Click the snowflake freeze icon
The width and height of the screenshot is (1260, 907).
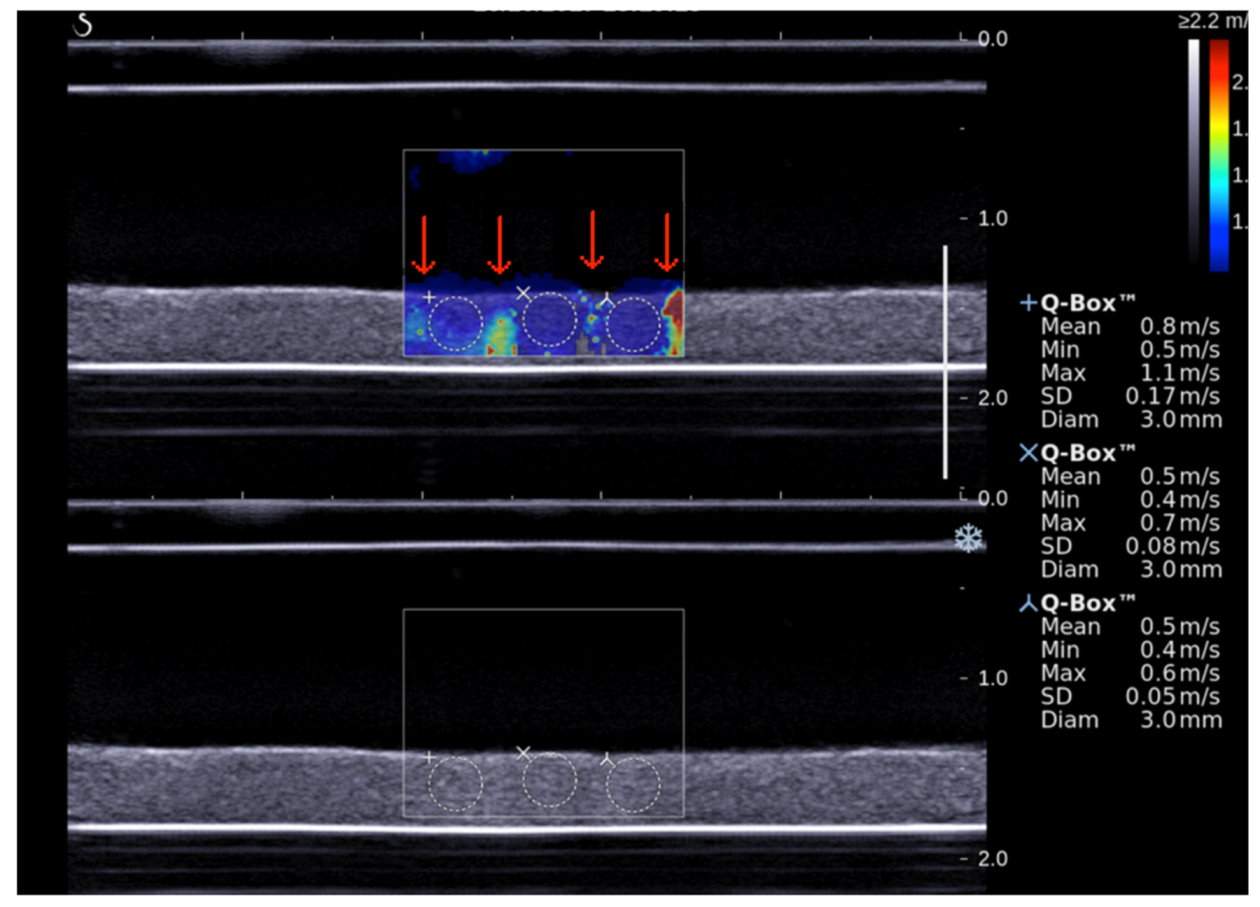point(967,540)
